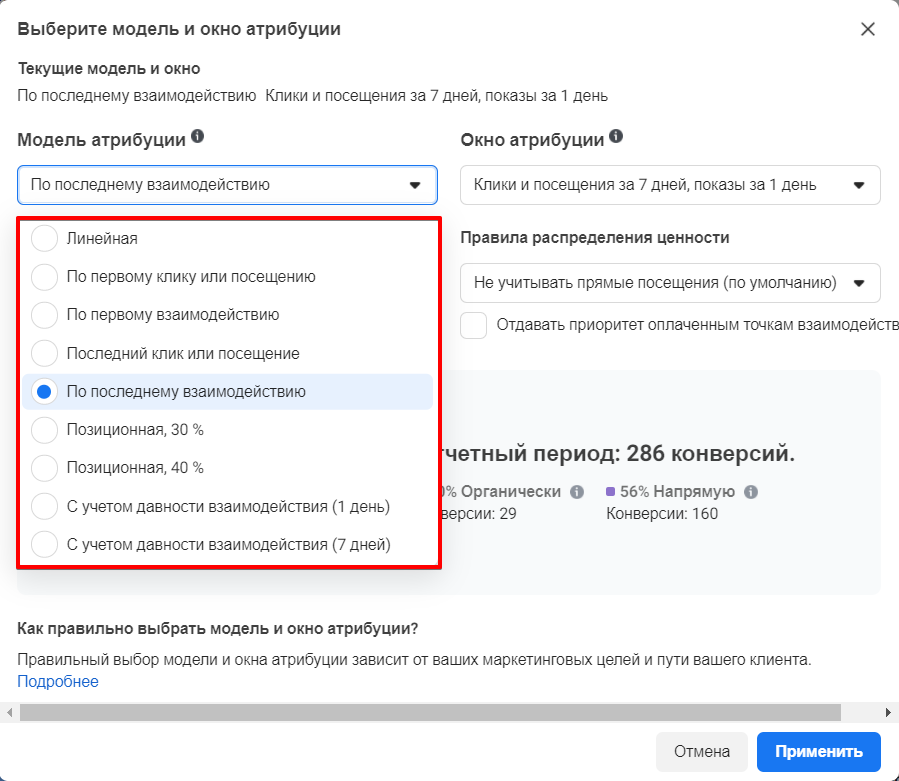Click info icon beside 56% Напрямую
This screenshot has width=899, height=781.
coord(751,492)
